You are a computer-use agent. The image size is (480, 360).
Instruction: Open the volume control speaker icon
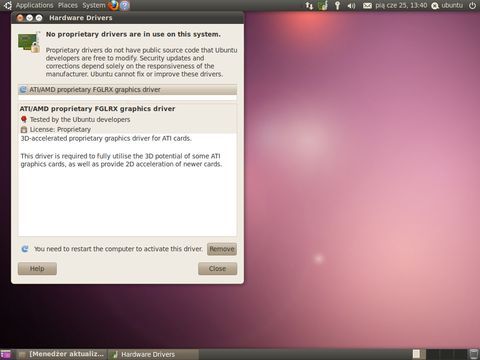351,6
